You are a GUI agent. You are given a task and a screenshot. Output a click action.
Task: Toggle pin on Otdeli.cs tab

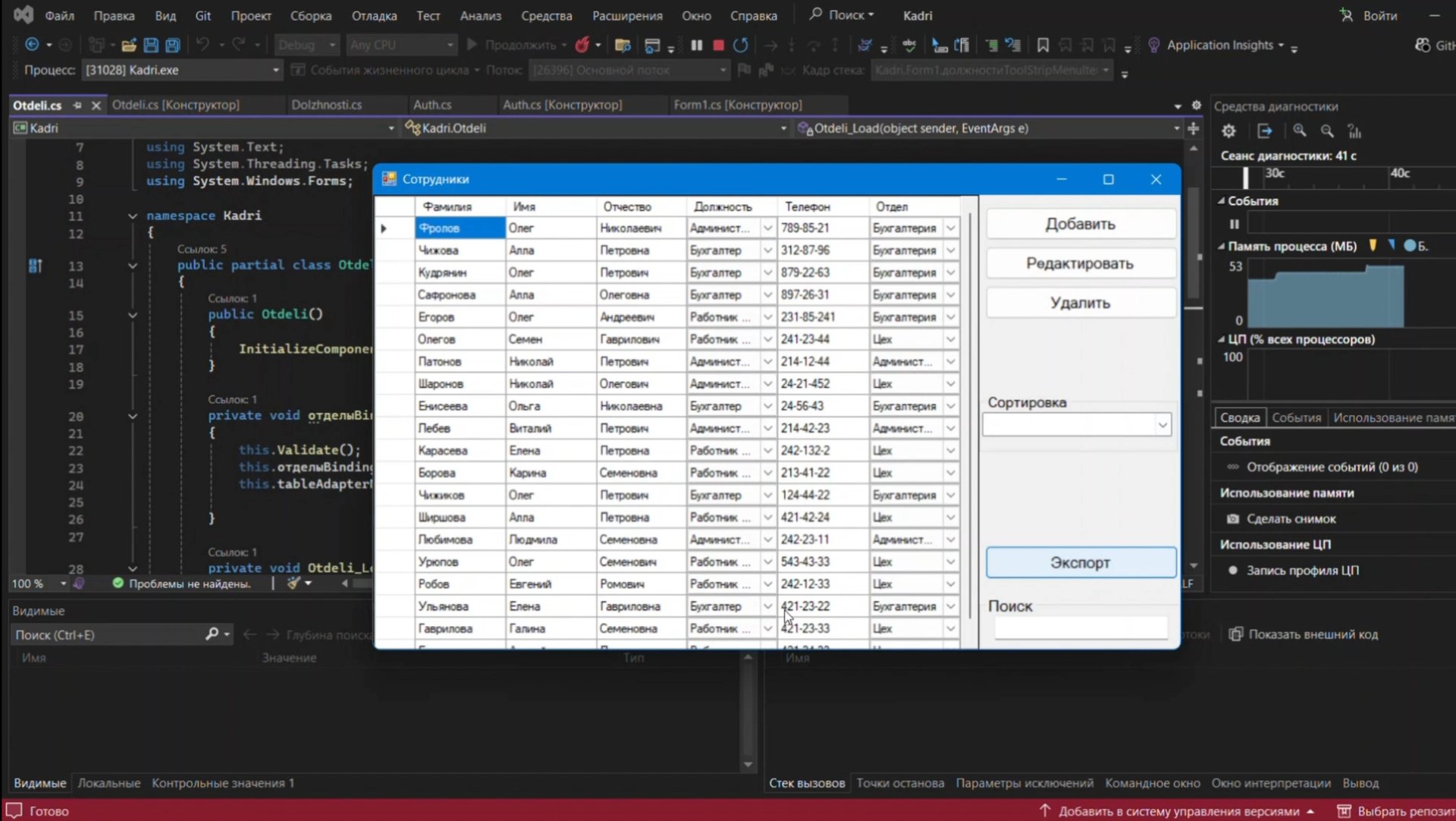(77, 105)
